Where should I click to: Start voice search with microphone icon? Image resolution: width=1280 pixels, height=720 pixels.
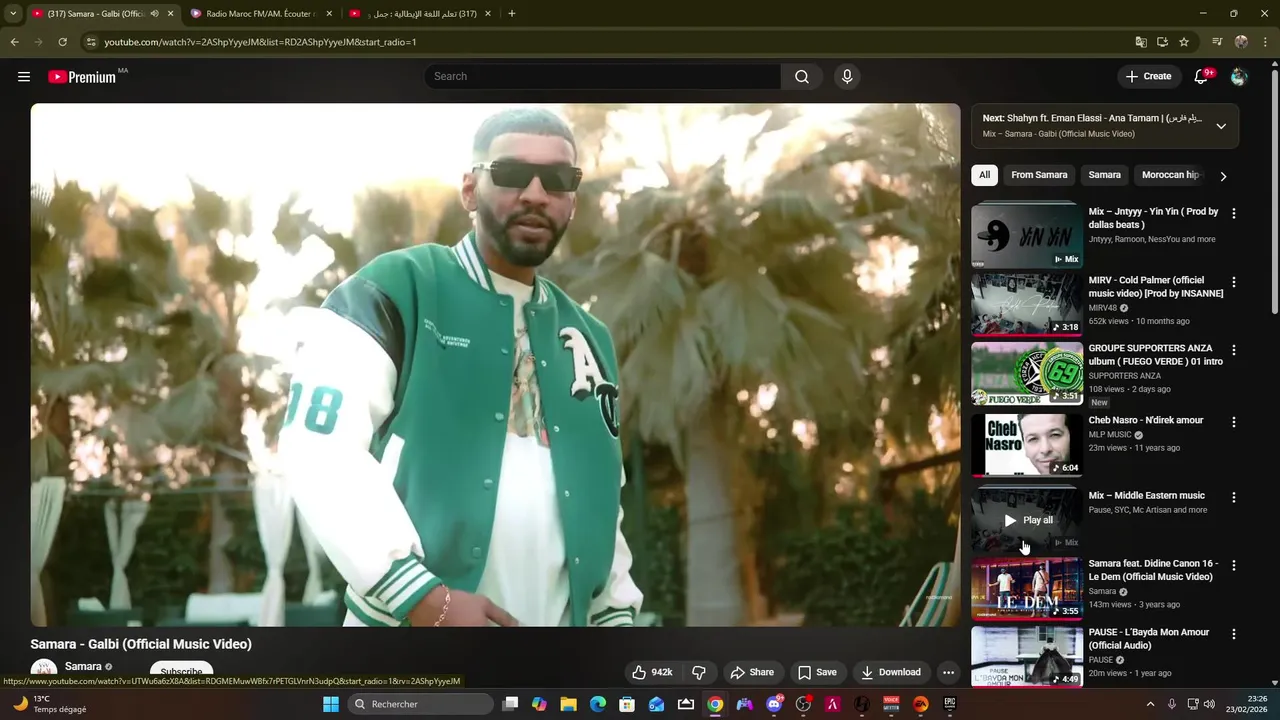tap(847, 76)
